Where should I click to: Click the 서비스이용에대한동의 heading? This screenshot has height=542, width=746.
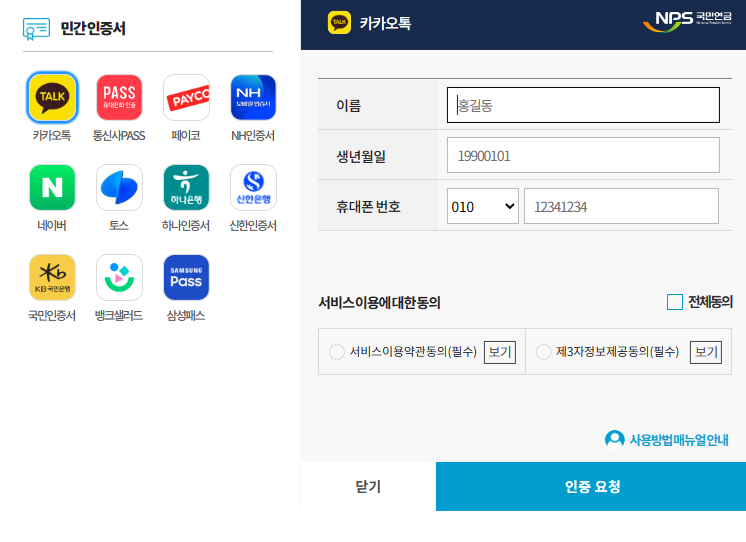click(x=379, y=303)
